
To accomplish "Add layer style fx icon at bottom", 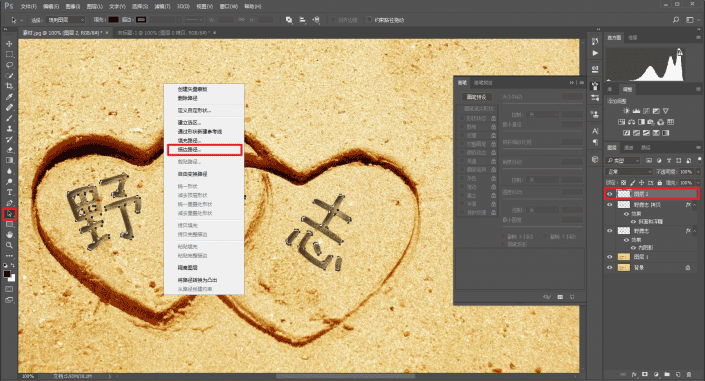I will (634, 374).
